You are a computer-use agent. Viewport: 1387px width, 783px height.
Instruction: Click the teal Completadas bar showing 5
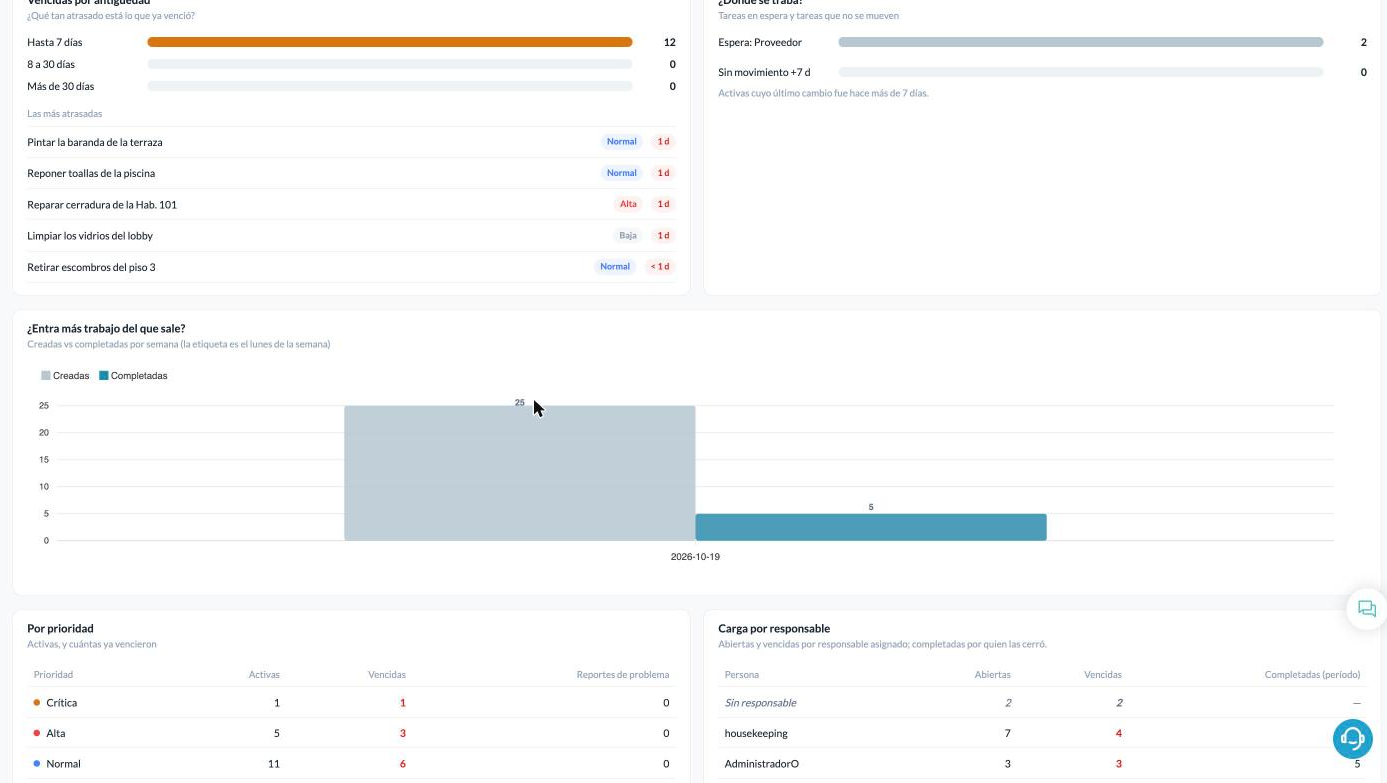pos(871,527)
